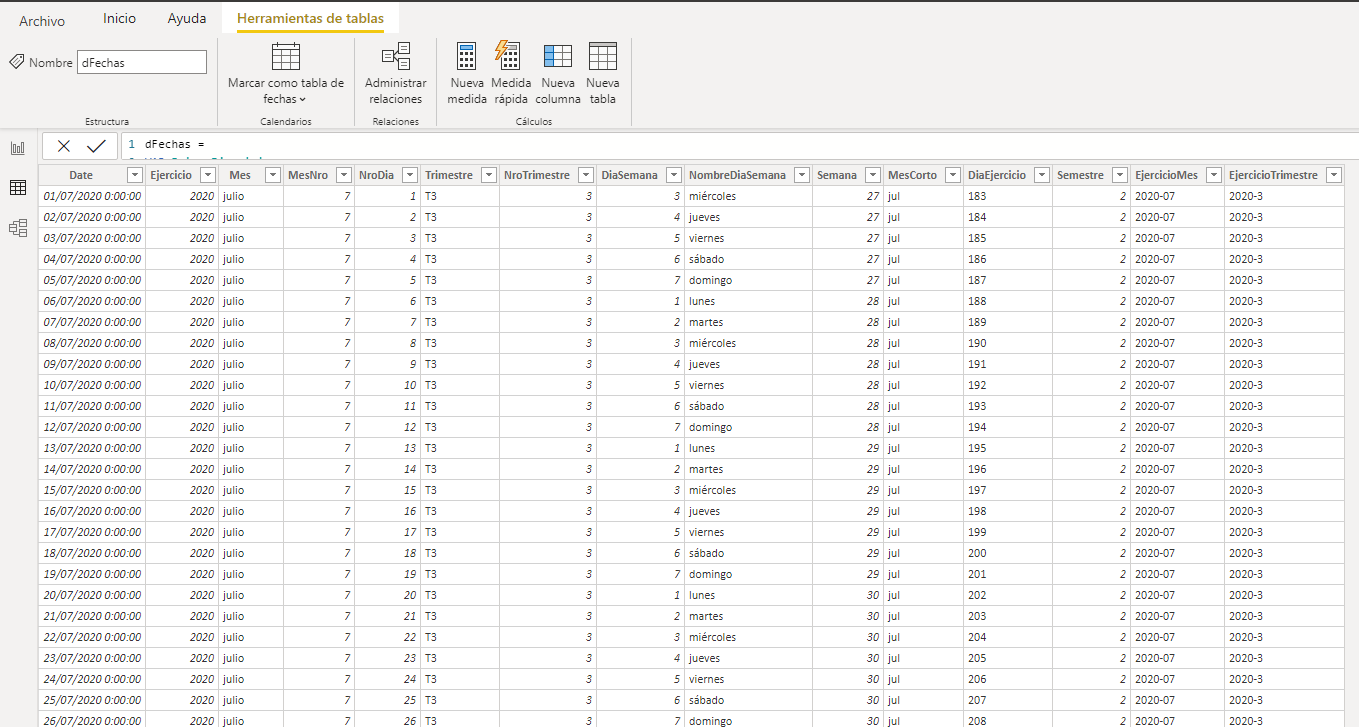Open the DiaEjercicio column filter dropdown
The width and height of the screenshot is (1359, 727).
click(1042, 175)
